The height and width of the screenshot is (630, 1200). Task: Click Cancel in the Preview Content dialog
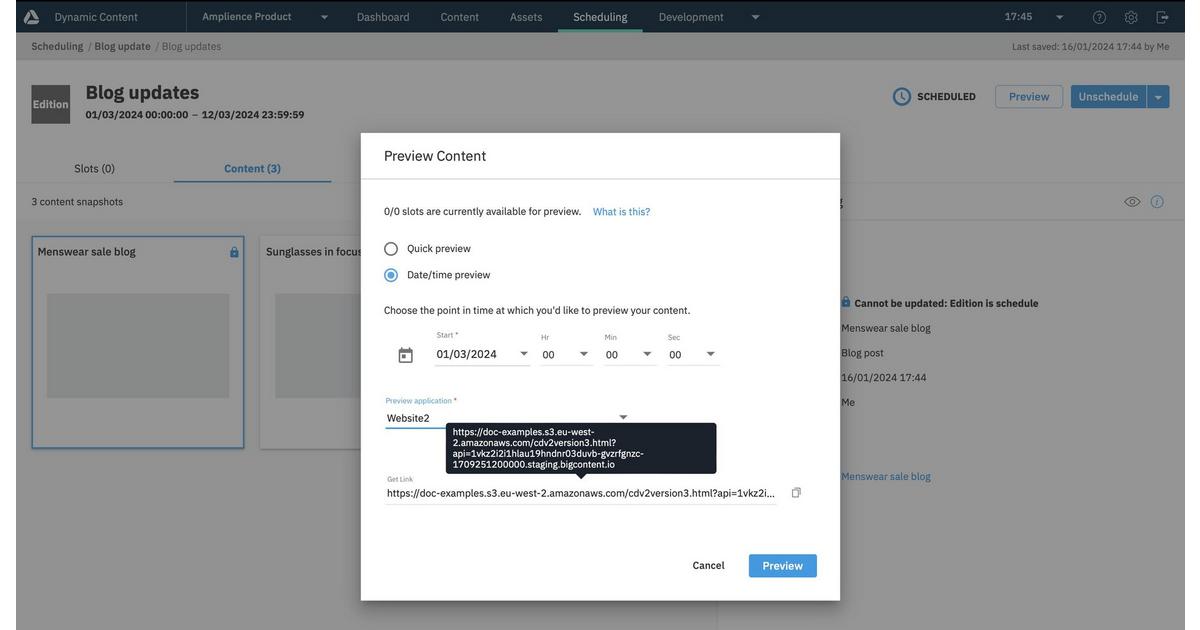[x=708, y=566]
